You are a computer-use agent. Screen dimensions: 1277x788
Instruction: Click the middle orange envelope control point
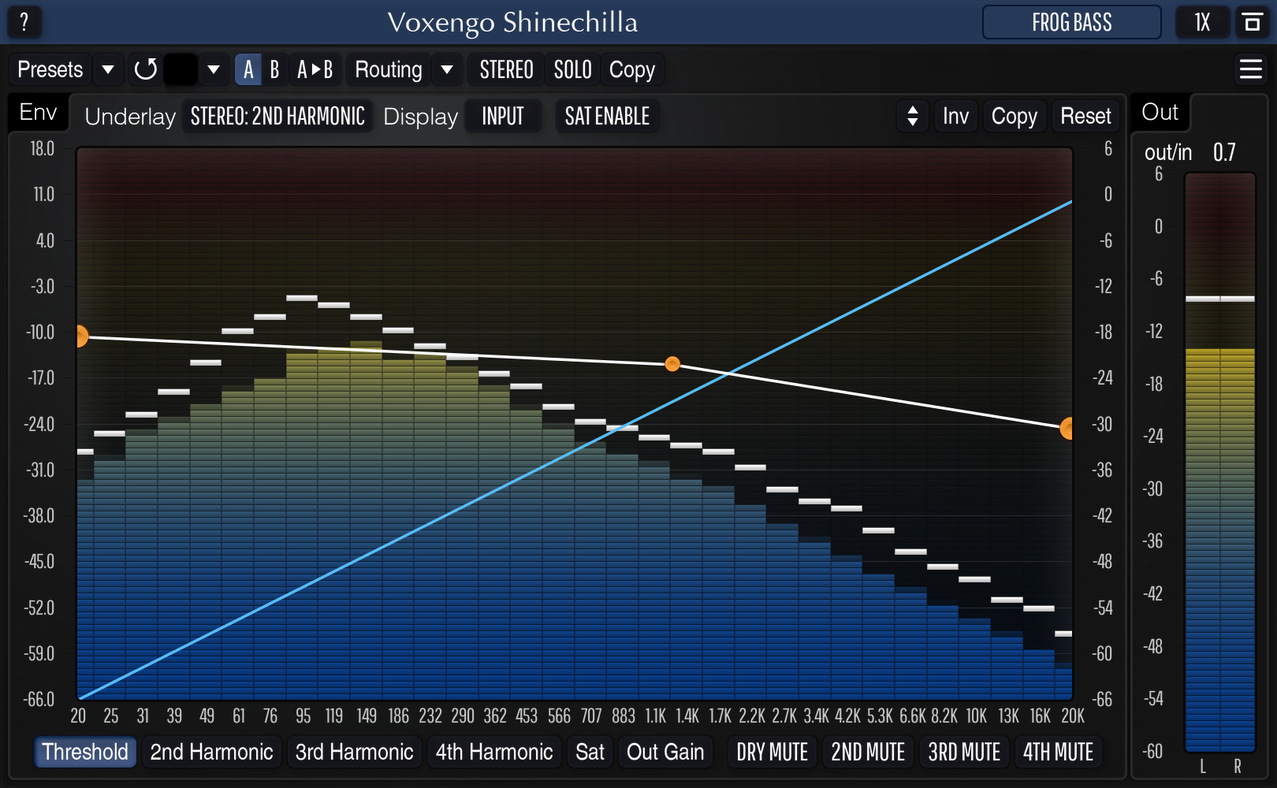[672, 364]
